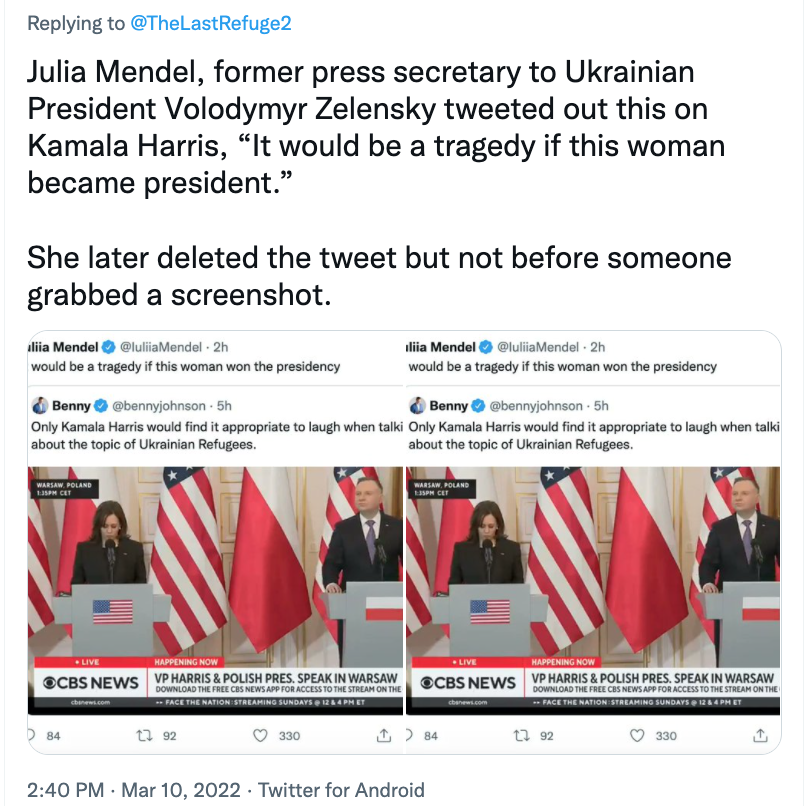Screen dimensions: 806x806
Task: Click Benny's avatar in the right screenshot
Action: 418,406
